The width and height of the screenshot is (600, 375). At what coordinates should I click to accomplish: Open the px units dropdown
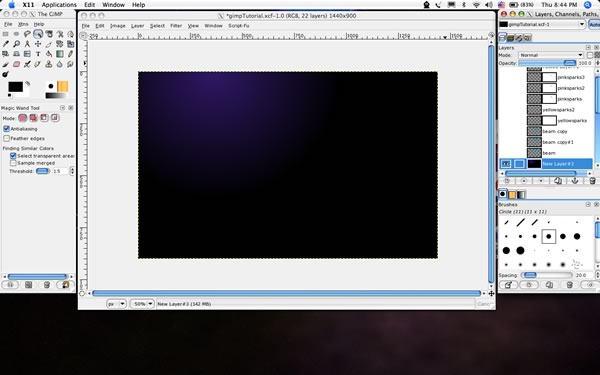pyautogui.click(x=116, y=304)
